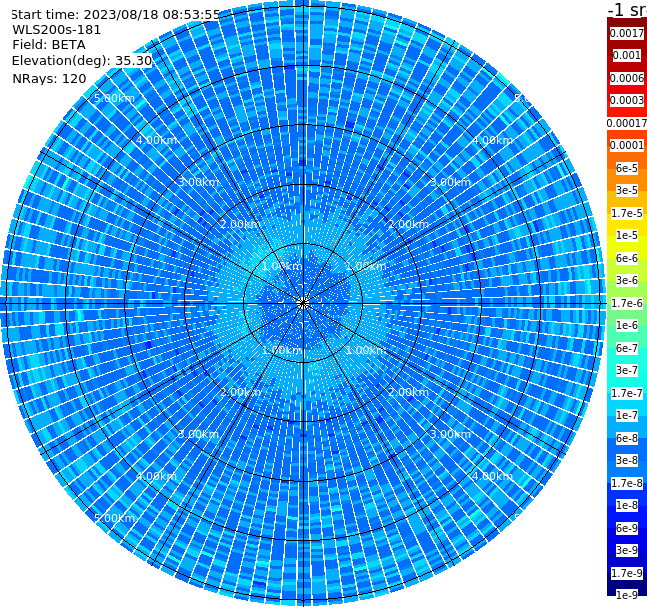Screen dimensions: 647x607
Task: Click the Field: BETA label
Action: click(49, 45)
